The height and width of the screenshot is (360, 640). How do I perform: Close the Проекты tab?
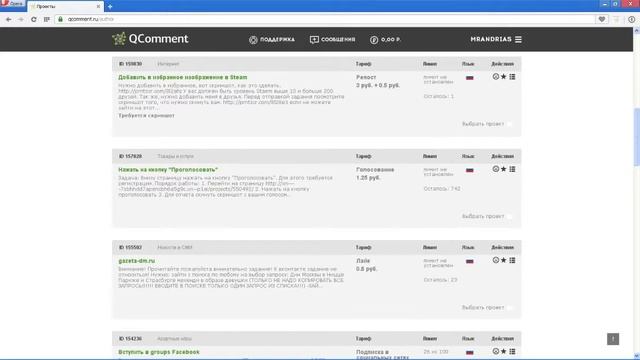pyautogui.click(x=98, y=7)
